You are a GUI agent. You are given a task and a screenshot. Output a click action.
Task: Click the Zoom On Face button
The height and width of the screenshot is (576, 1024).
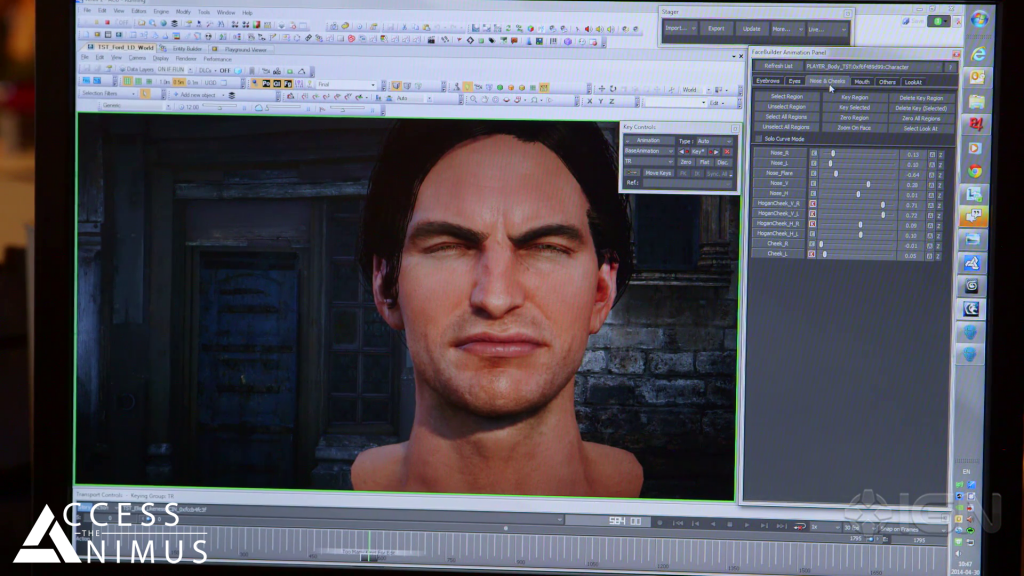853,128
